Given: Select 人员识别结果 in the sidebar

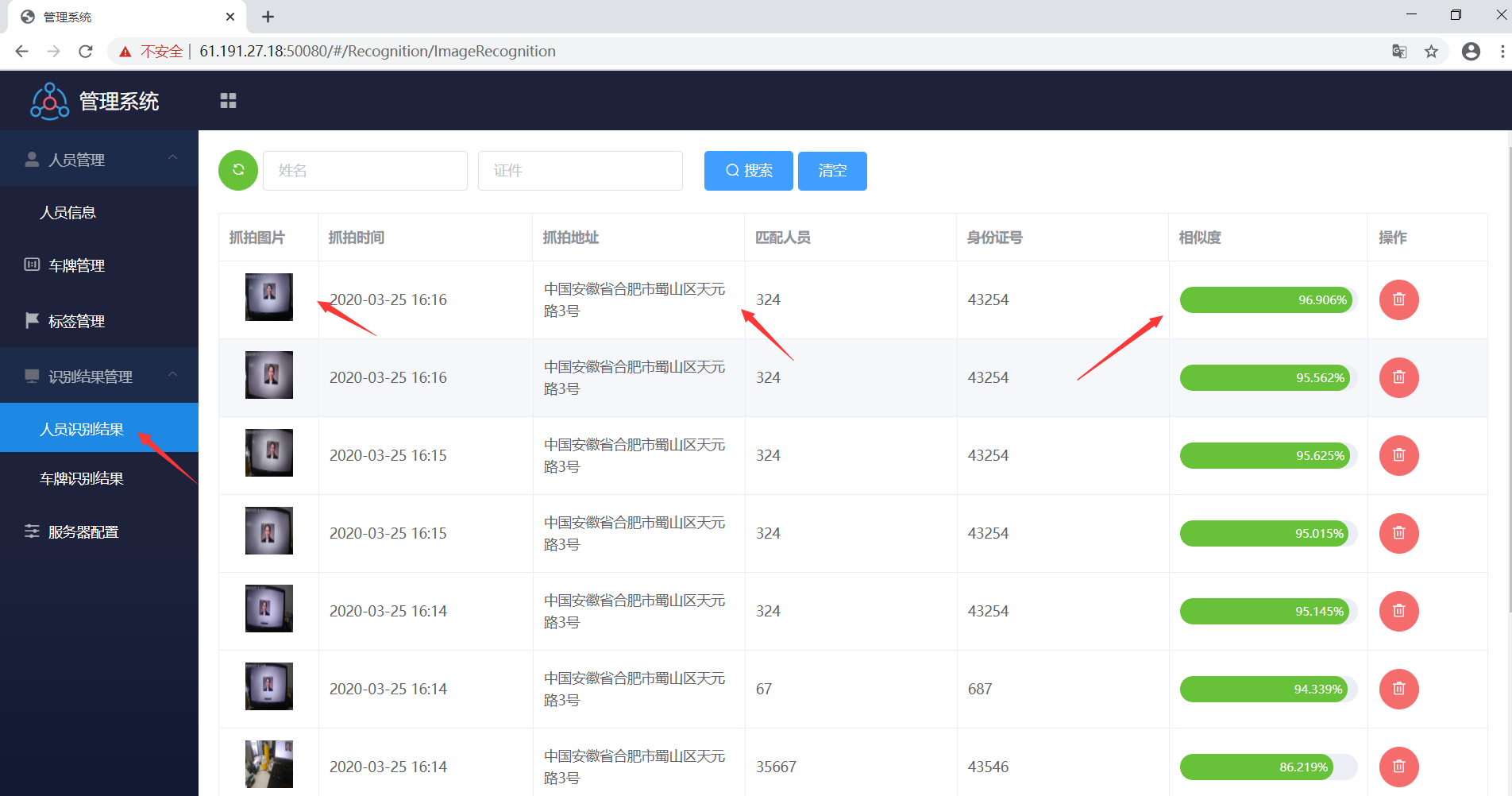Looking at the screenshot, I should pos(99,428).
